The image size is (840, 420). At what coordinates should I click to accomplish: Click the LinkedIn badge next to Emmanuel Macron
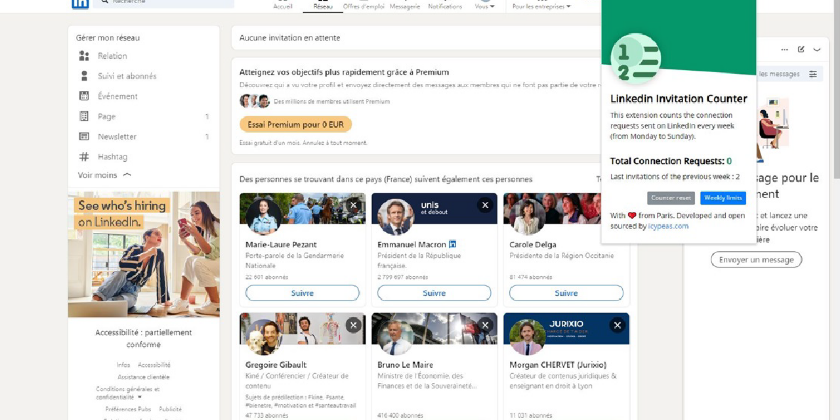click(453, 244)
